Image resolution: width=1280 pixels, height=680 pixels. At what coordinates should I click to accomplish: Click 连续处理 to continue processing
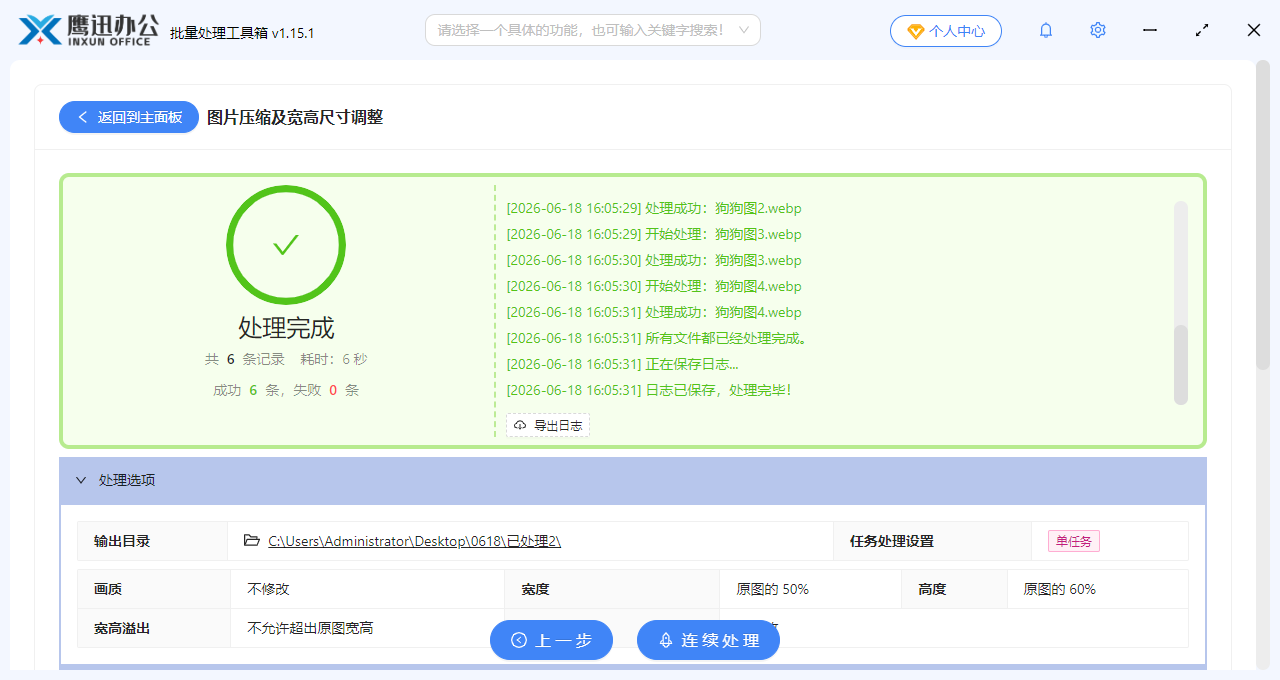[708, 640]
